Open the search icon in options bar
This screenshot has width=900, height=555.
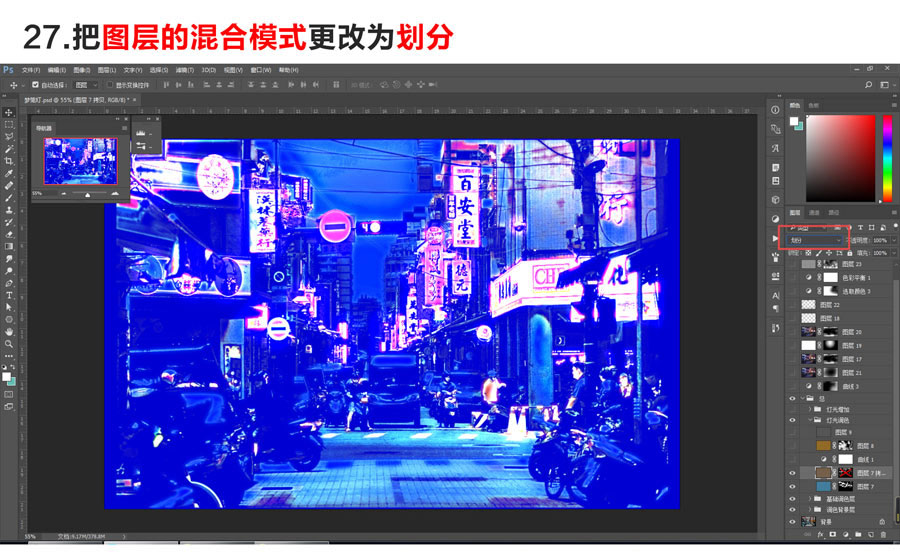(x=868, y=85)
